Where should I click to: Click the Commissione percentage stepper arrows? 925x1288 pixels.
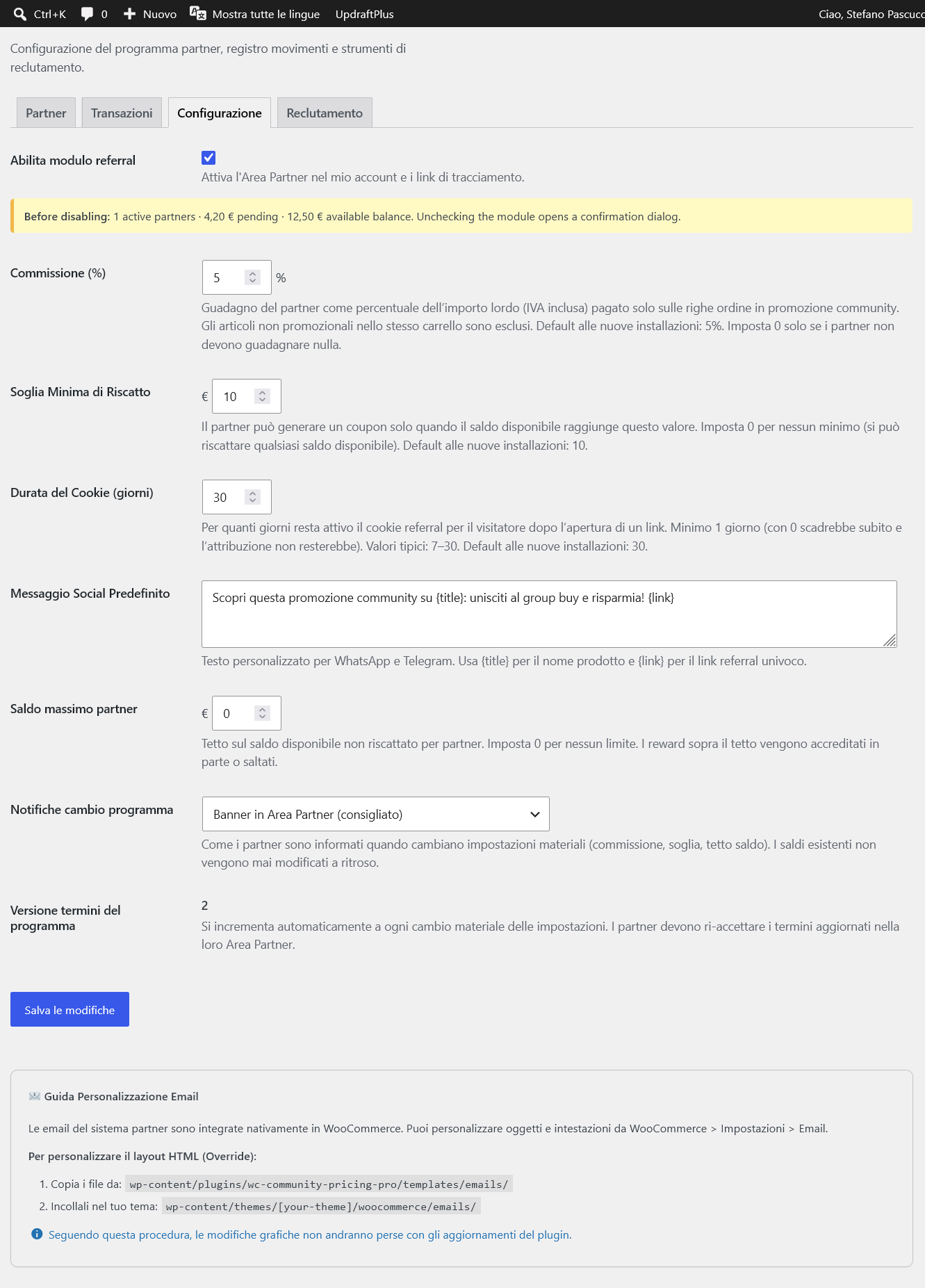pyautogui.click(x=252, y=277)
